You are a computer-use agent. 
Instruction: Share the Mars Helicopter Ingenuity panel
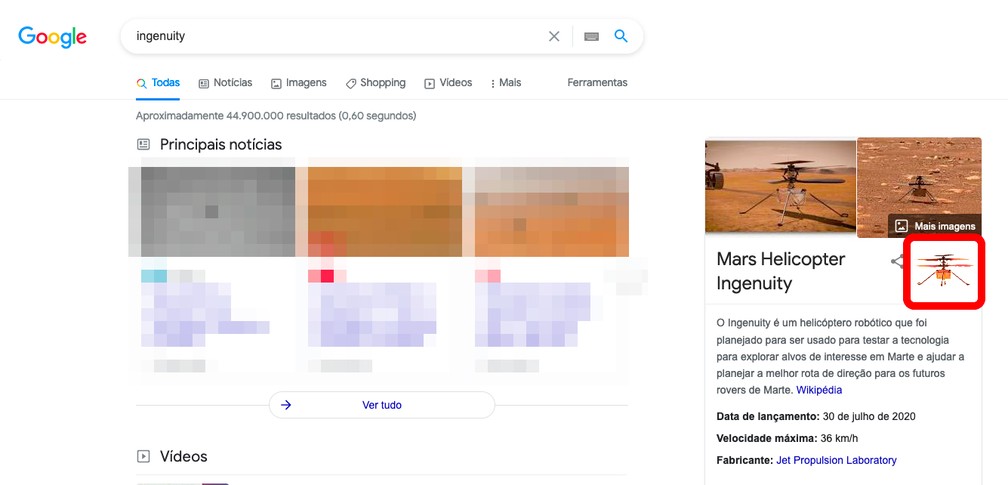[896, 261]
